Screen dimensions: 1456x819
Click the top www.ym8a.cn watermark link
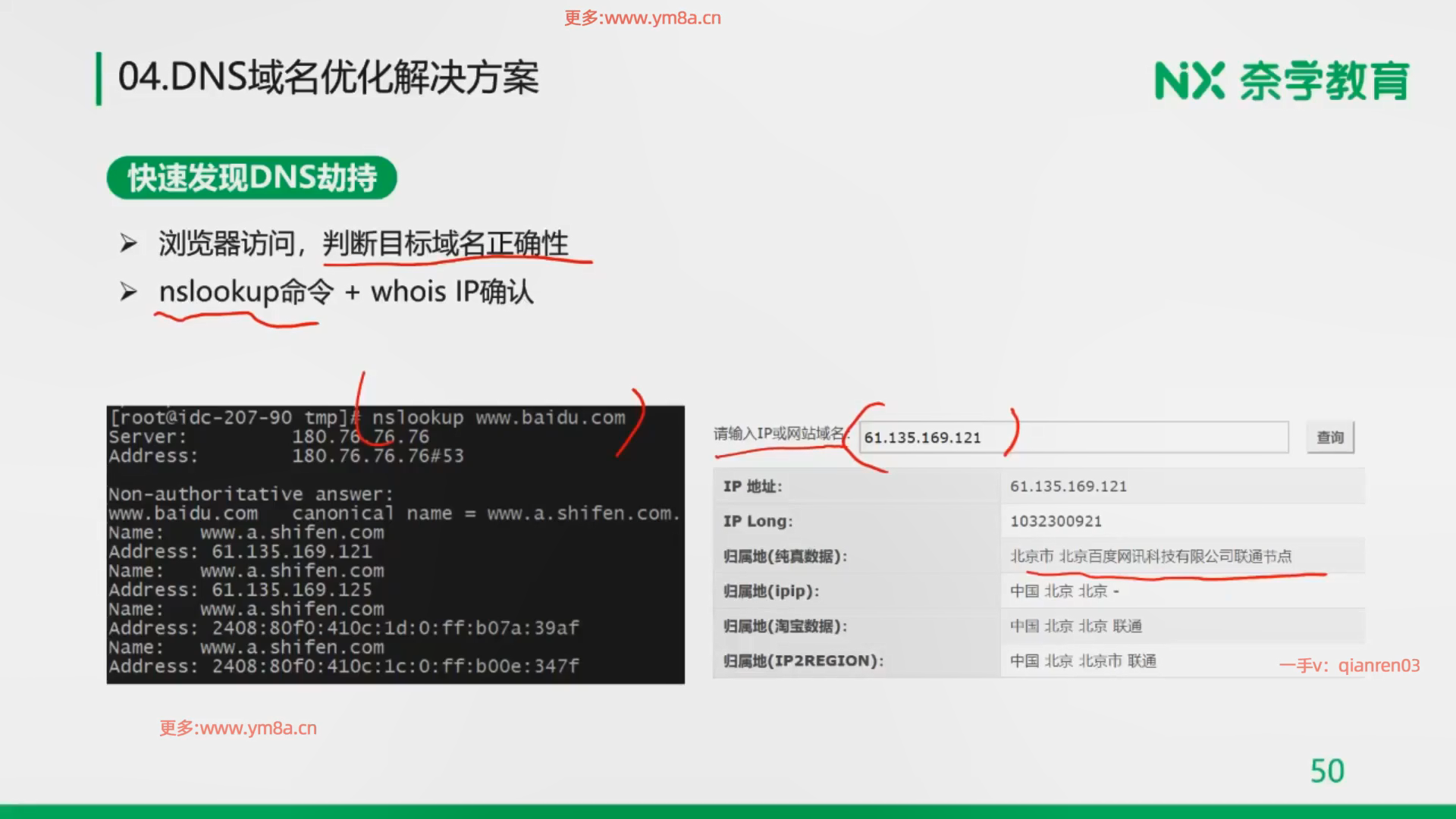pyautogui.click(x=642, y=18)
